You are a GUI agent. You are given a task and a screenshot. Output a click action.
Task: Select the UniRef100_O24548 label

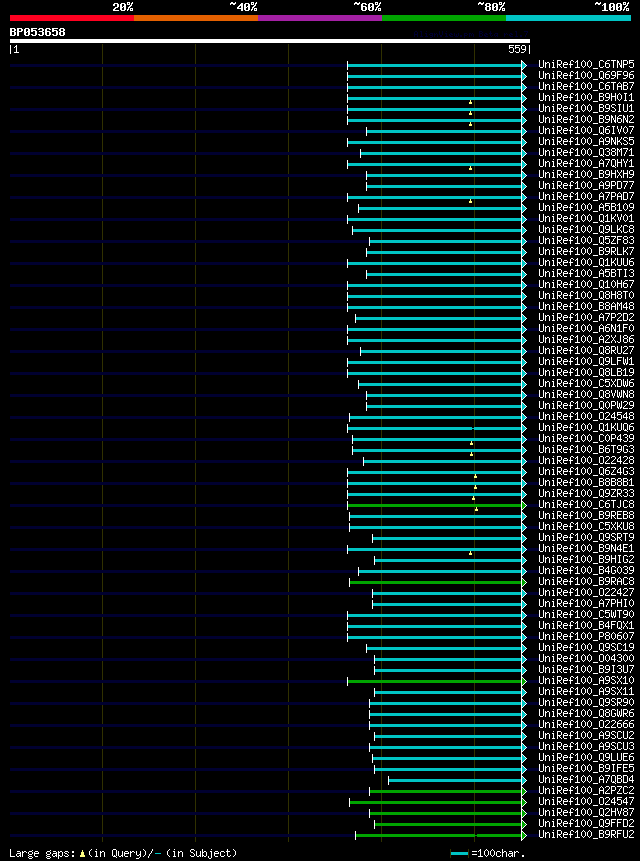coord(586,416)
